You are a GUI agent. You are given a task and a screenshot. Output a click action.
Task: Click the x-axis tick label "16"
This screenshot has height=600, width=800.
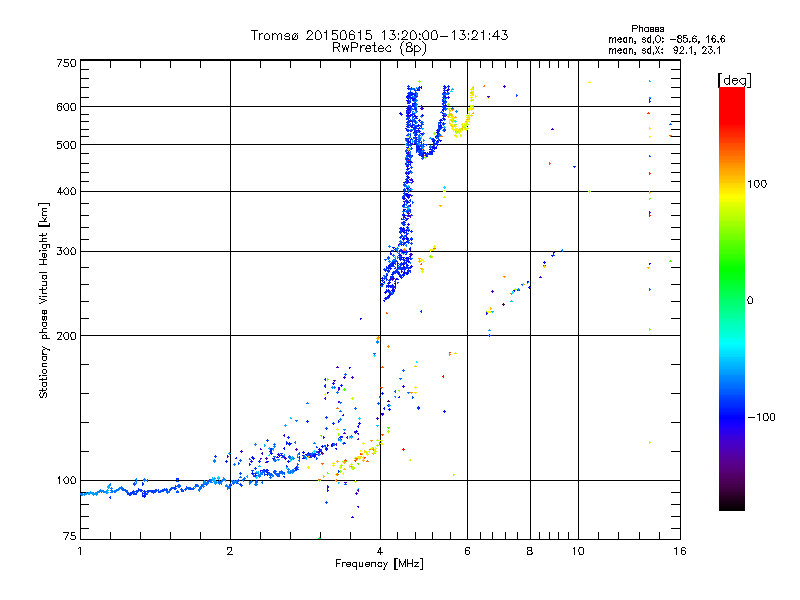680,551
